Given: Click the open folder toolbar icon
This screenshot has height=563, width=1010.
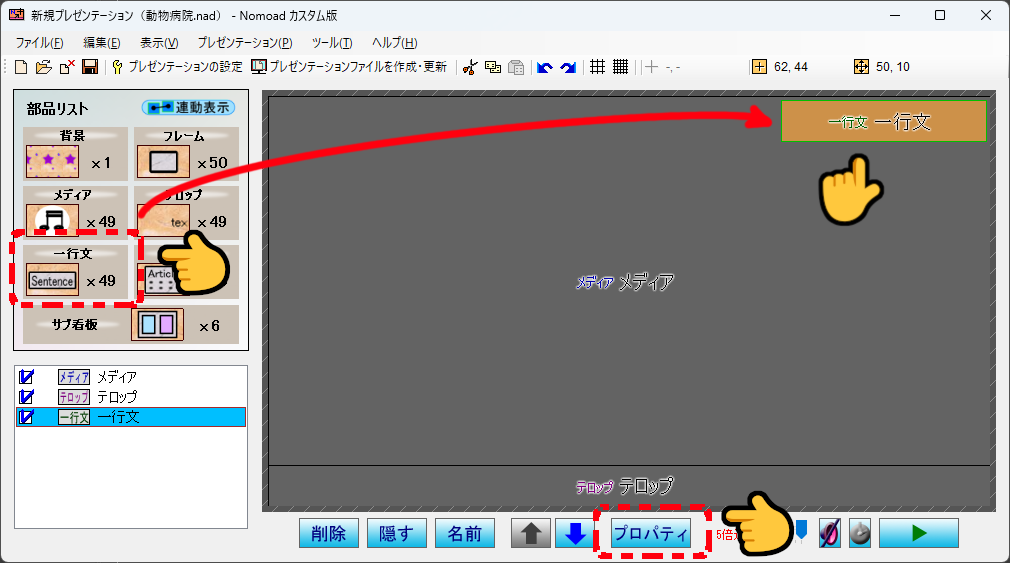Looking at the screenshot, I should click(x=43, y=67).
